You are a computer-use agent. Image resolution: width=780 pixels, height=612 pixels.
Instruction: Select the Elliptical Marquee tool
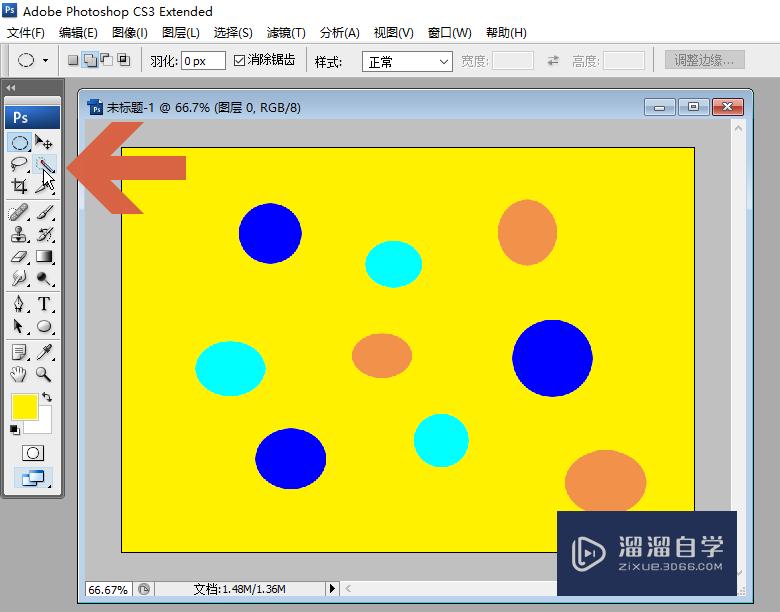[19, 143]
